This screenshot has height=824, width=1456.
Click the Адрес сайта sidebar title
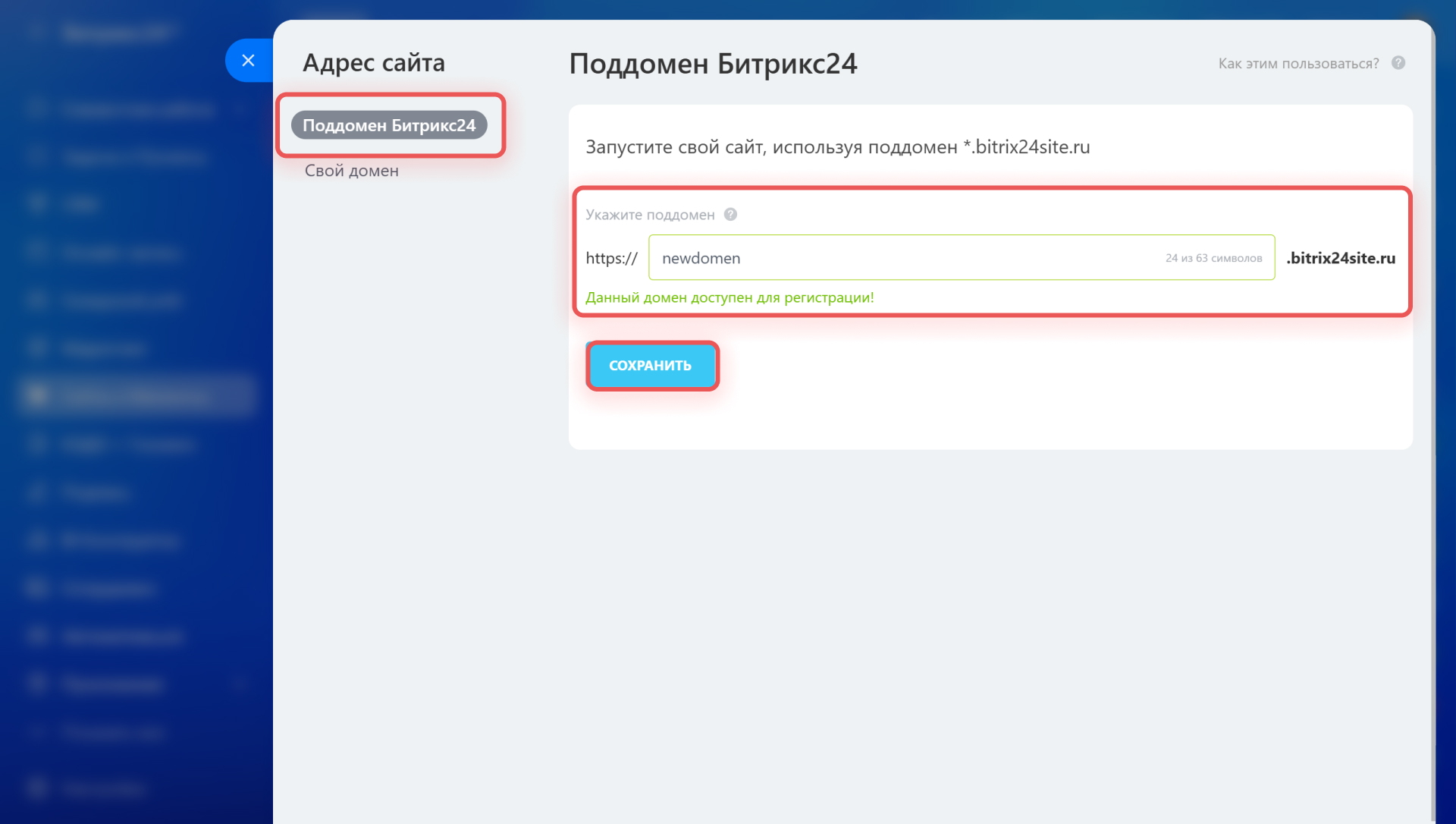pyautogui.click(x=374, y=62)
